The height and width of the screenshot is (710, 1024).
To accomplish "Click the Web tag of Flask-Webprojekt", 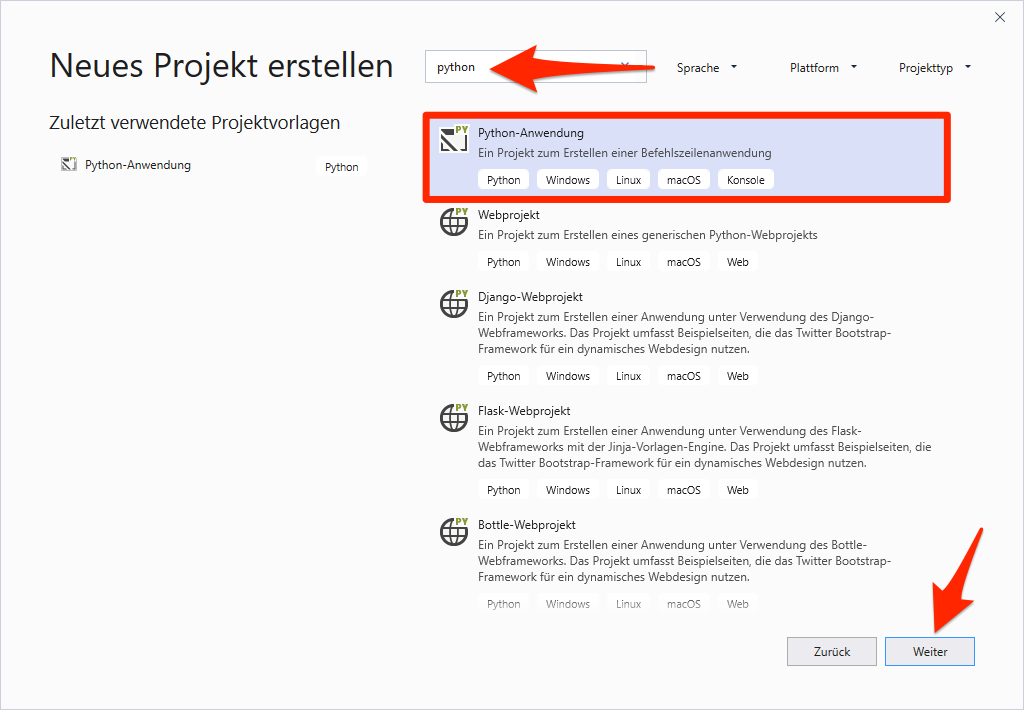I will pyautogui.click(x=737, y=490).
